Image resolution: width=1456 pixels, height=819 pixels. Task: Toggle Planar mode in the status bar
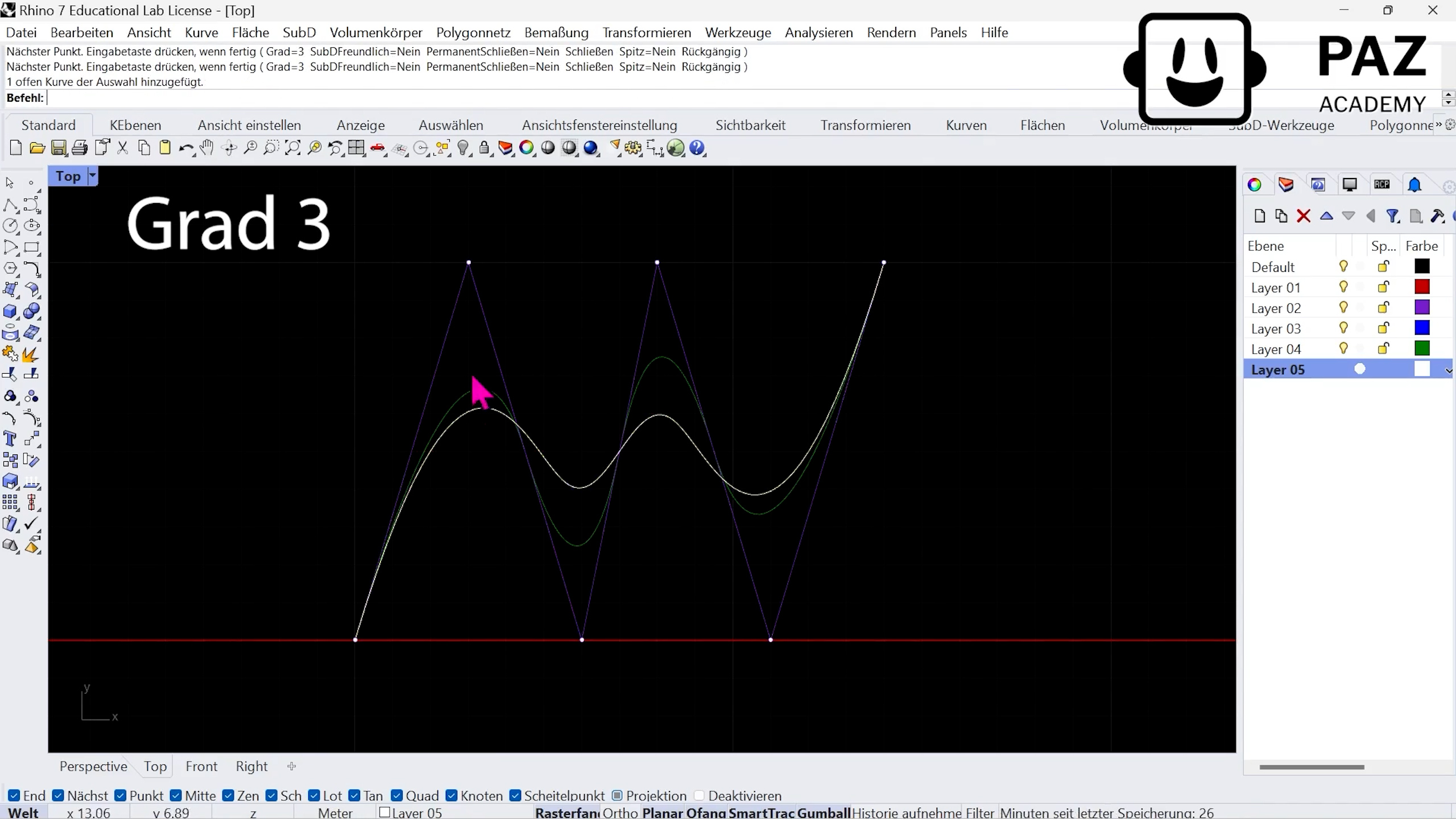coord(662,813)
